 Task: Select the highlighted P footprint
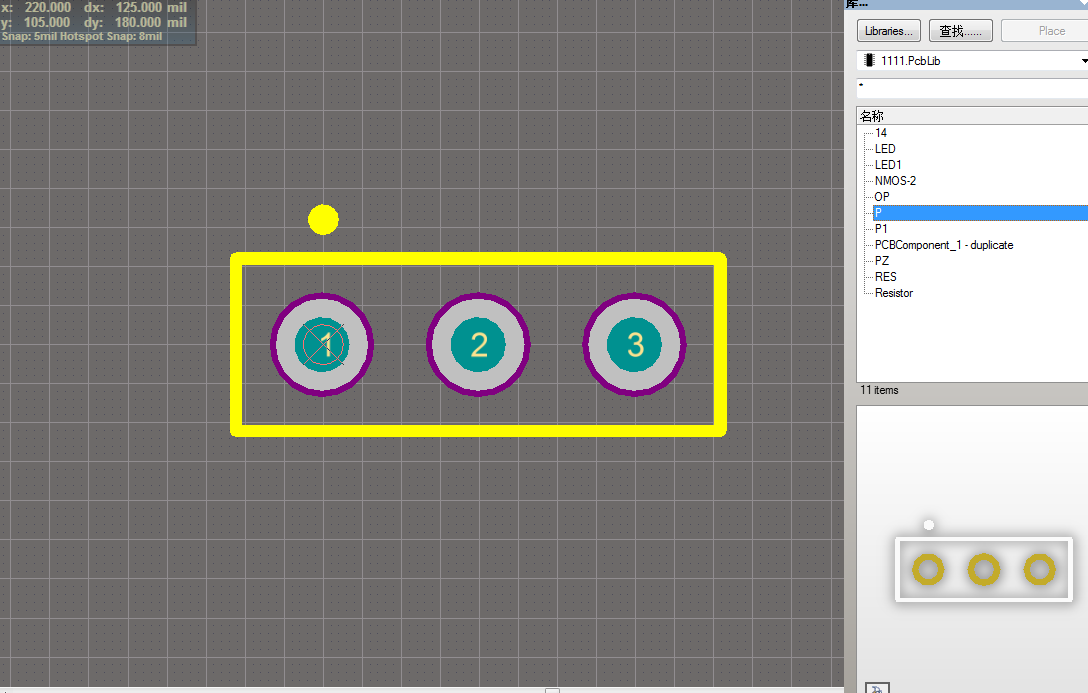pos(980,213)
